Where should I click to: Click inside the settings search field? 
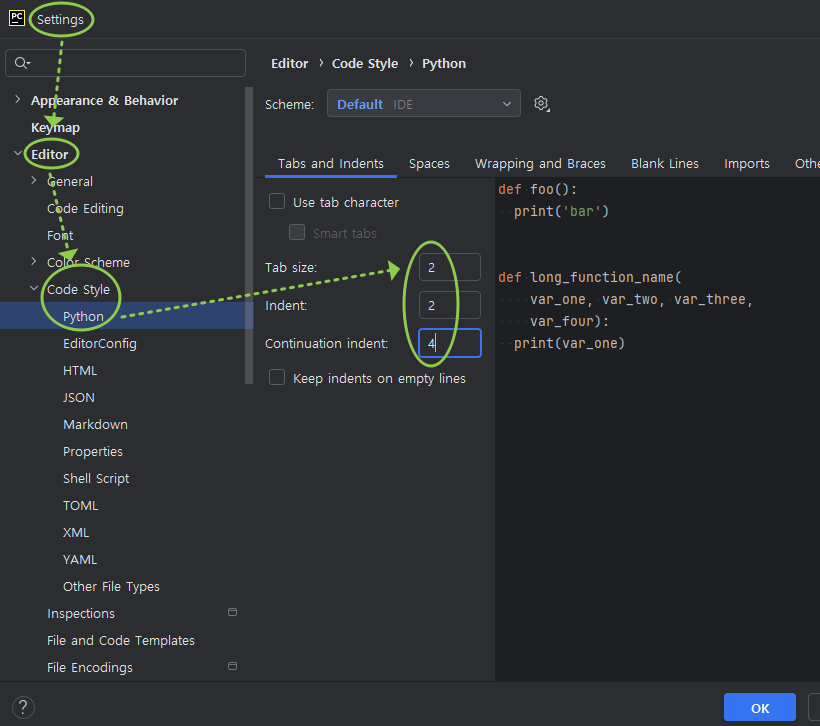click(x=126, y=63)
